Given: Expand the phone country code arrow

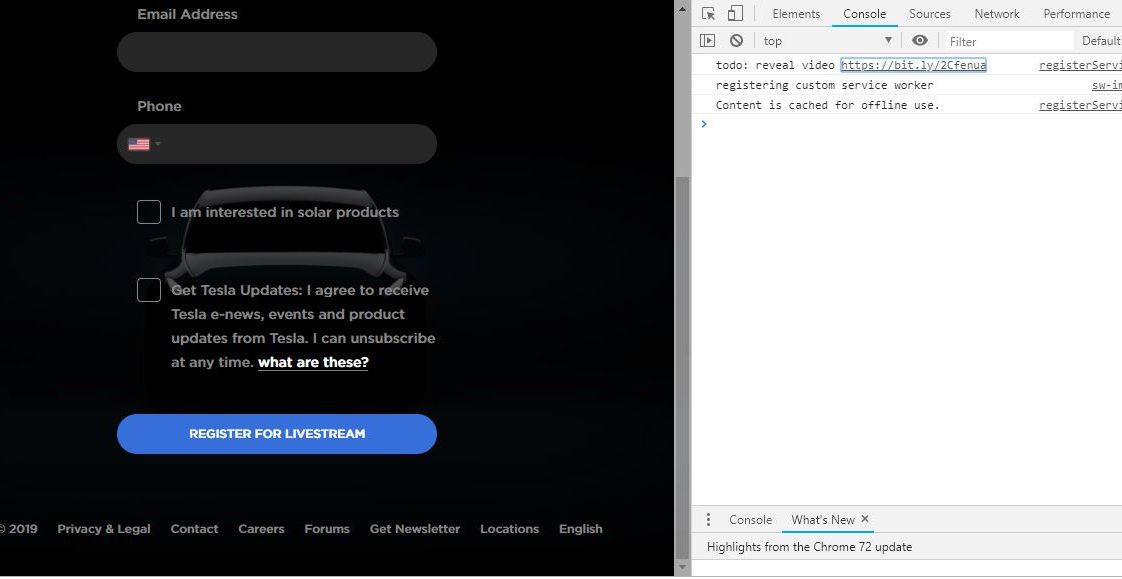Looking at the screenshot, I should point(158,145).
